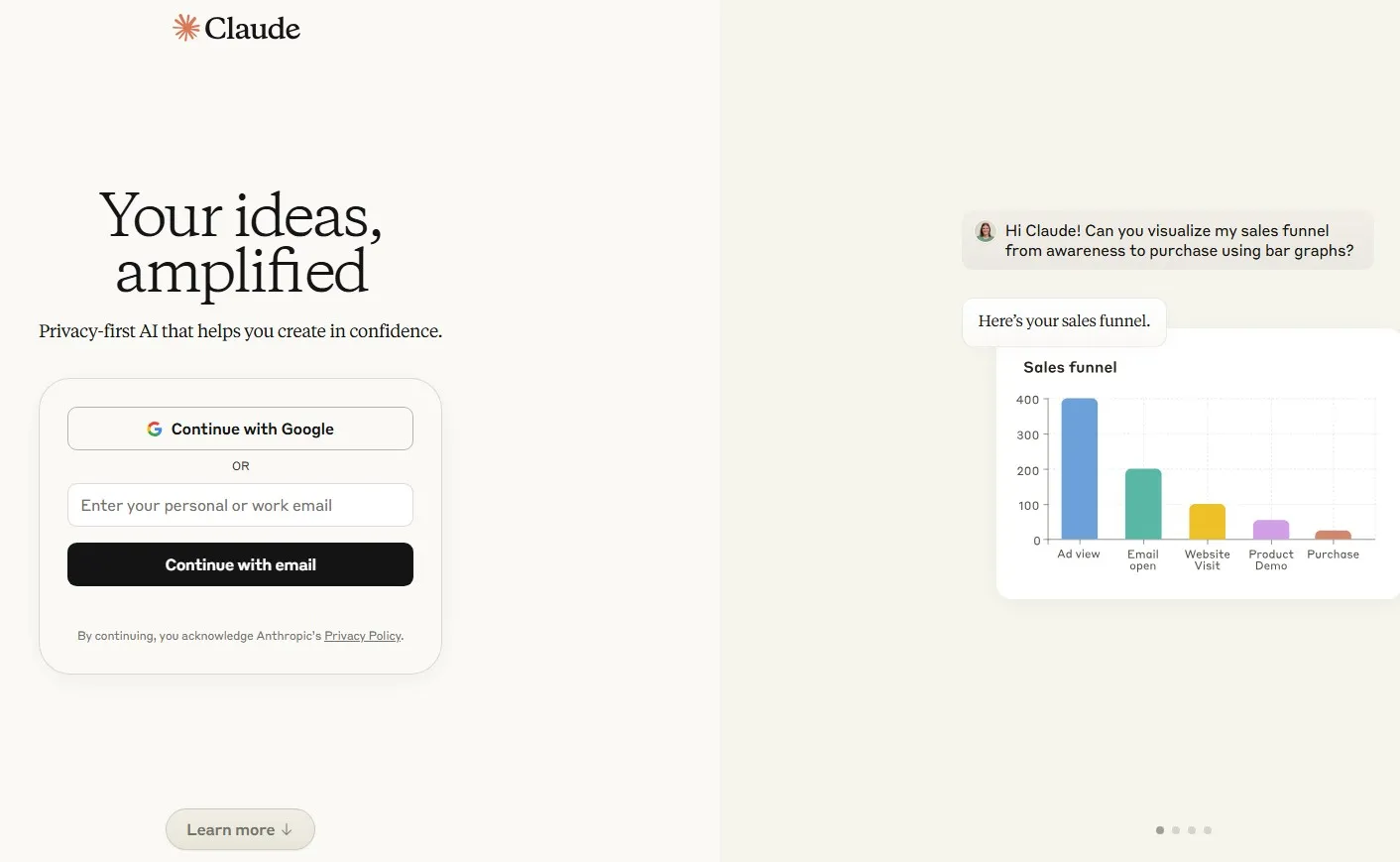Click the purple Product Demo bar
The height and width of the screenshot is (862, 1400).
coord(1271,530)
